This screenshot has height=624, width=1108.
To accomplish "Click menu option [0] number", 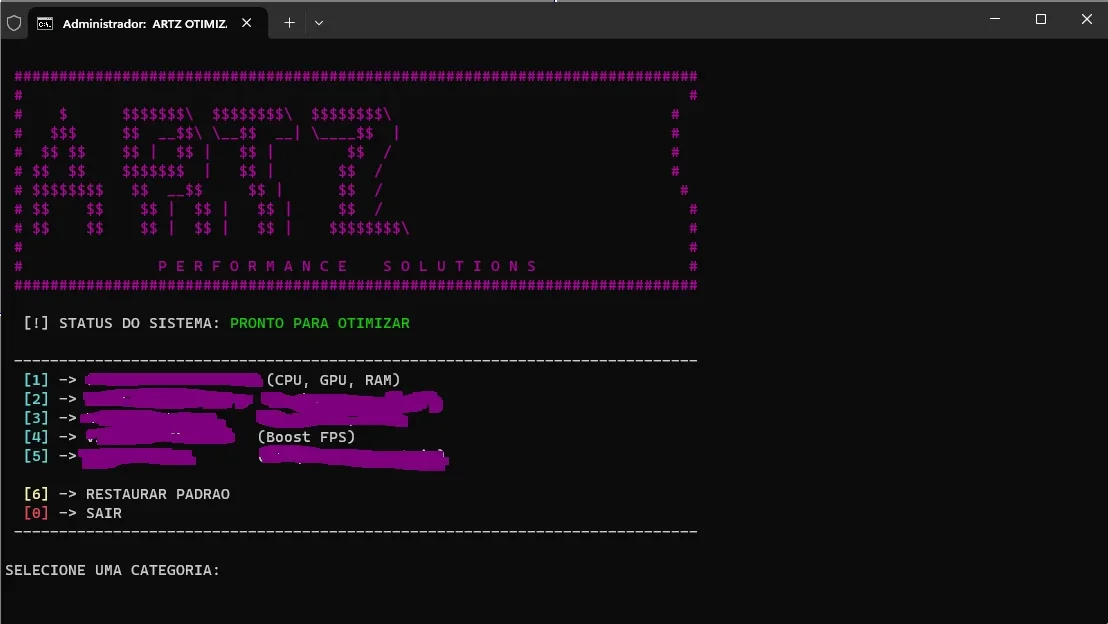I will [36, 513].
